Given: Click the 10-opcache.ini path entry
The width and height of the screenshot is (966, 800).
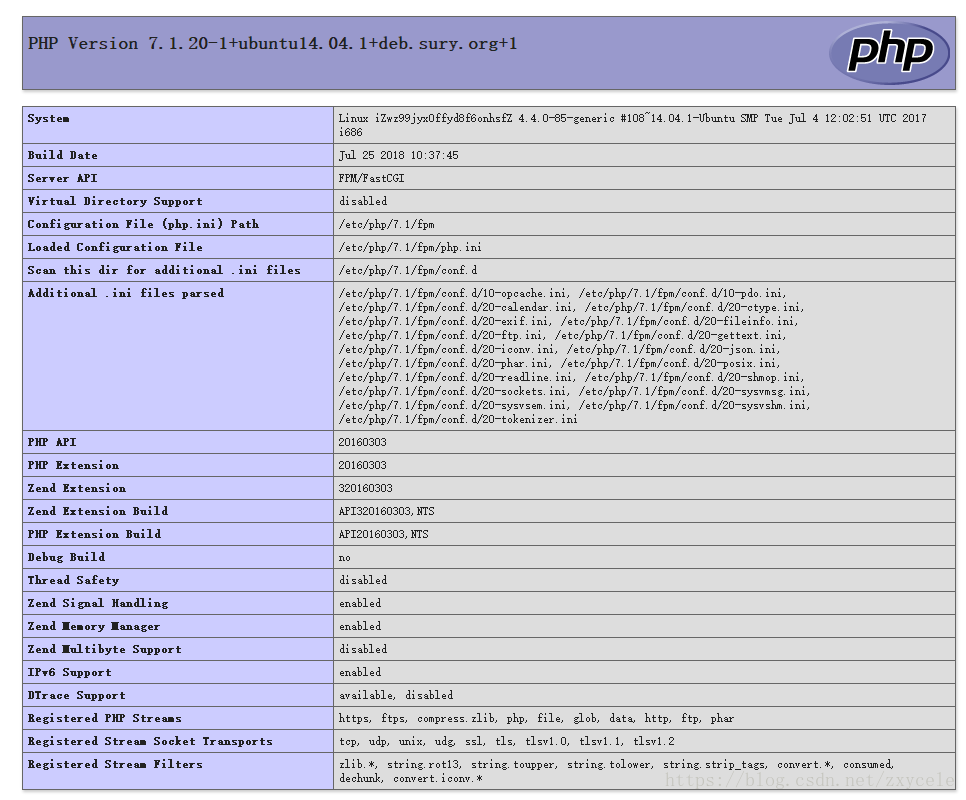Looking at the screenshot, I should click(454, 293).
